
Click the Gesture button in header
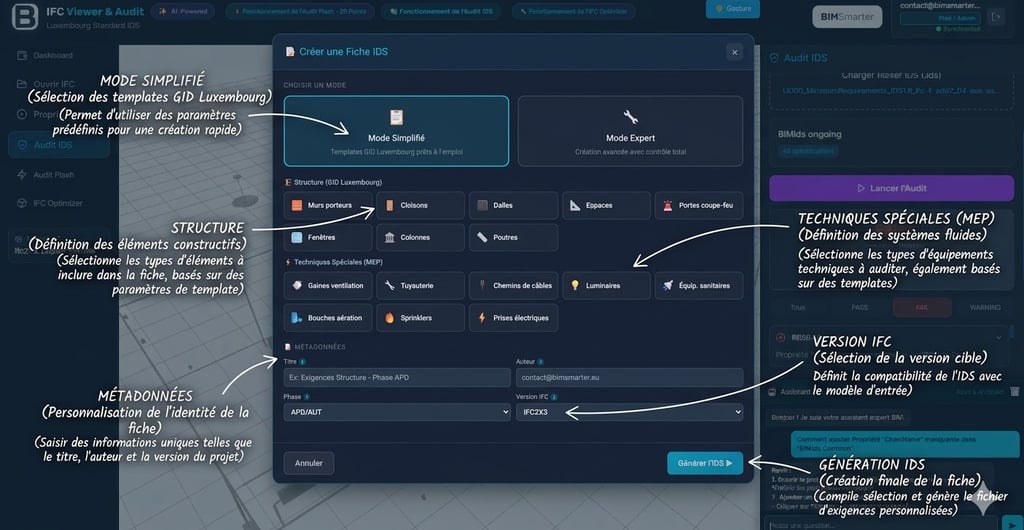click(x=733, y=8)
